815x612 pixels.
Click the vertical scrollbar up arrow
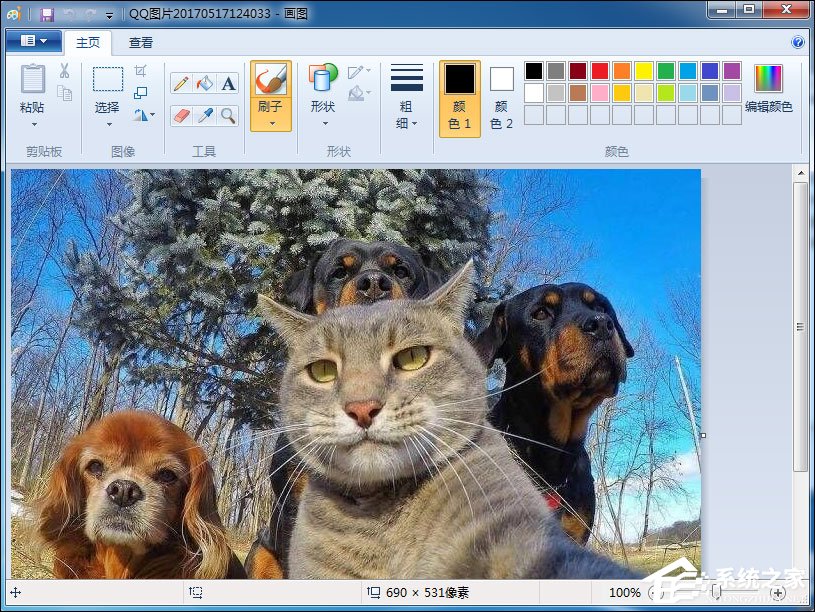800,173
